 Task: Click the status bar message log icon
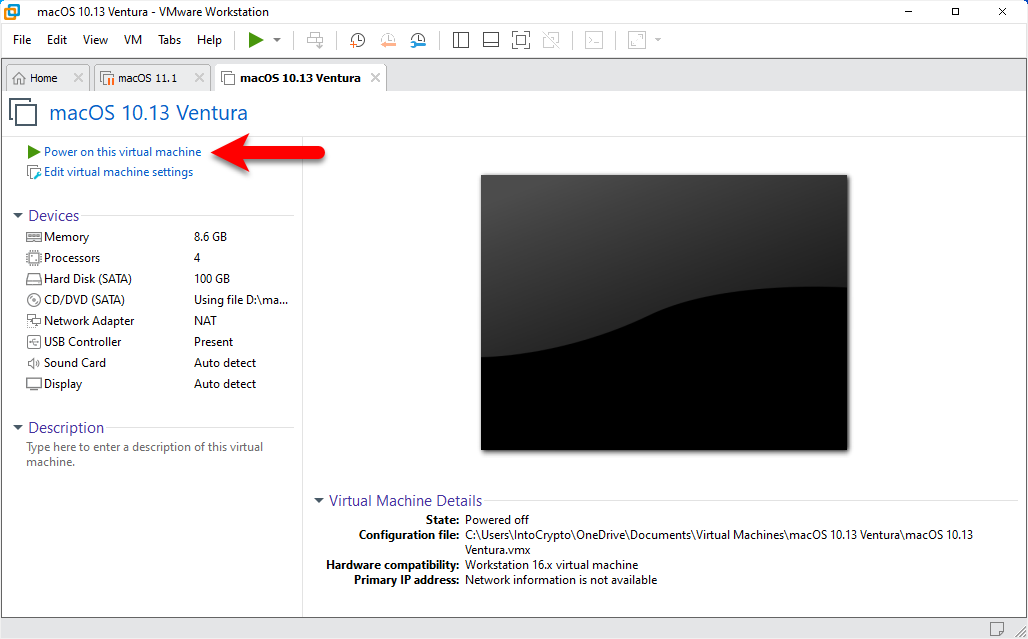pos(996,629)
